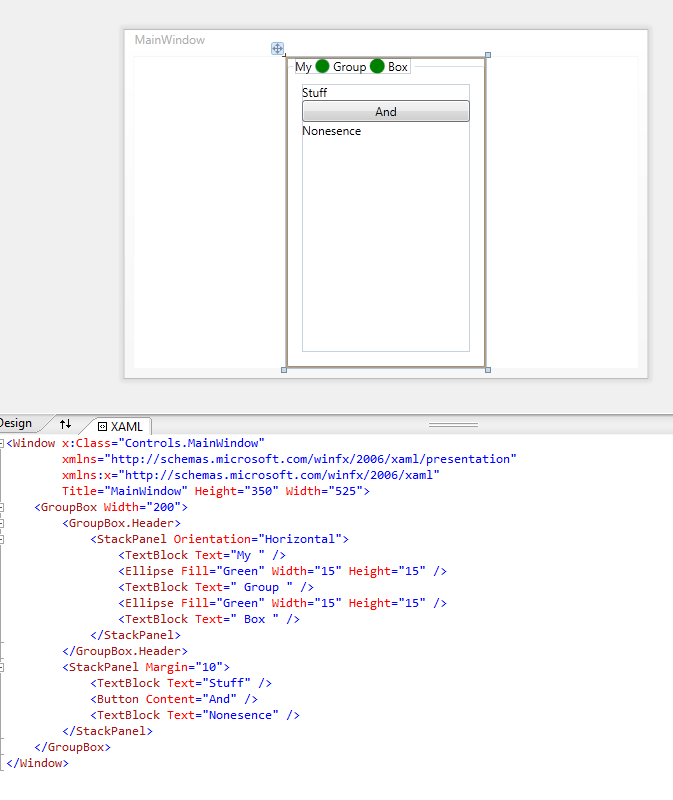The height and width of the screenshot is (800, 673).
Task: Place cursor on the Button Content="And" code line
Action: (175, 699)
